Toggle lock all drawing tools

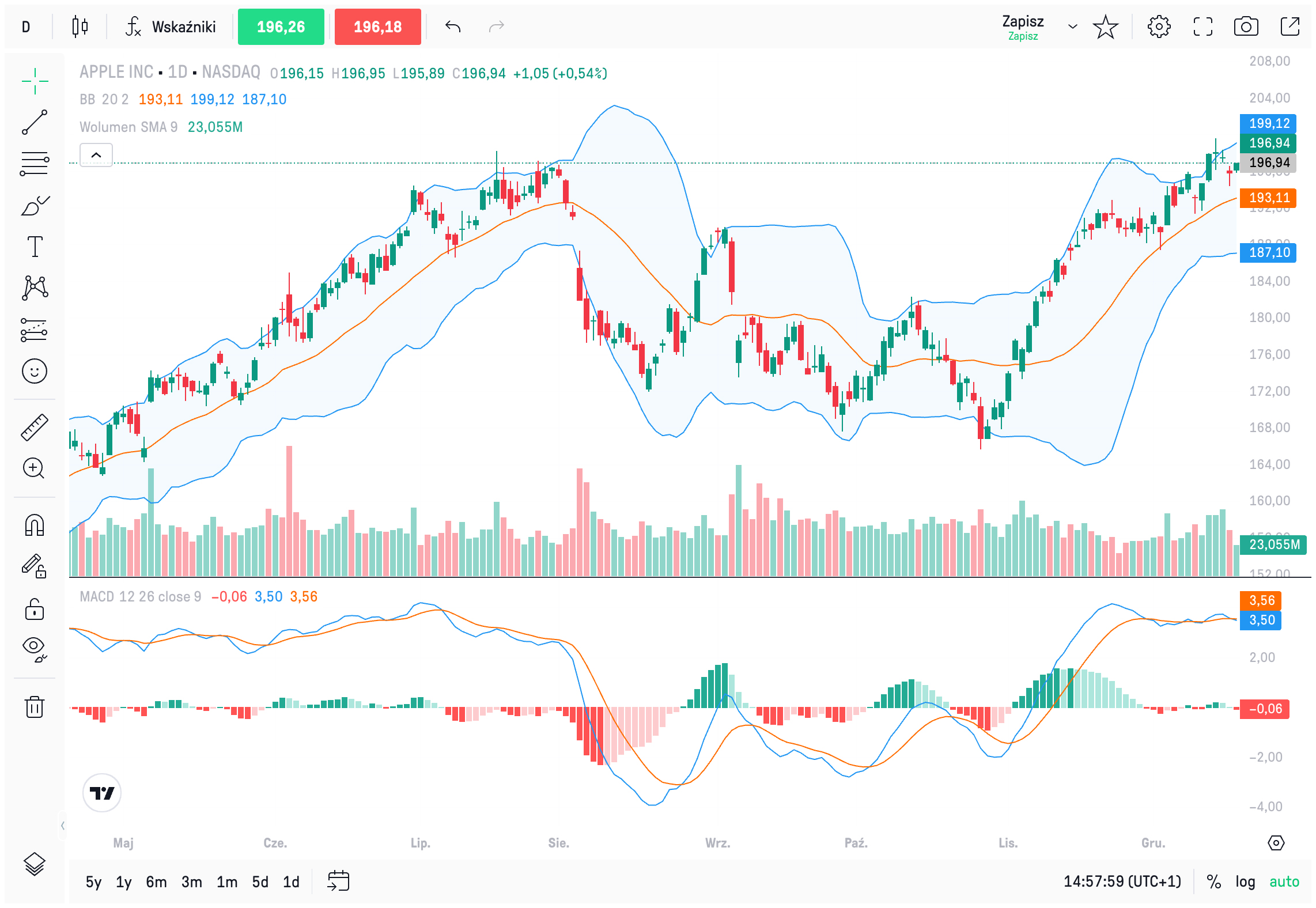pos(35,608)
